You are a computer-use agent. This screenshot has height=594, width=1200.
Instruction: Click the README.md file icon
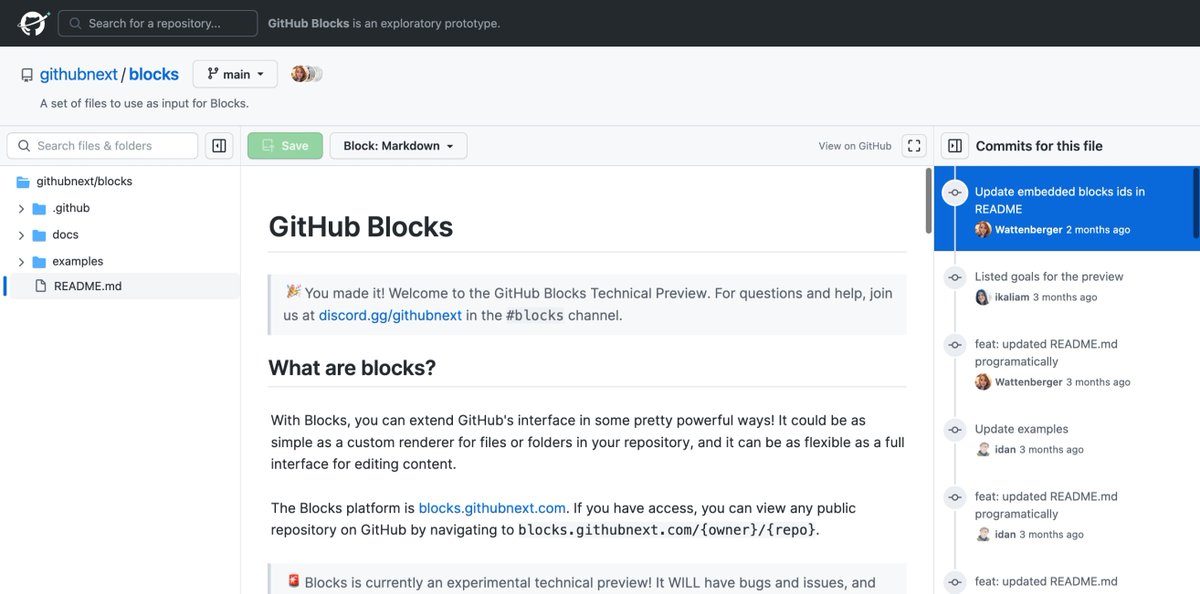41,286
